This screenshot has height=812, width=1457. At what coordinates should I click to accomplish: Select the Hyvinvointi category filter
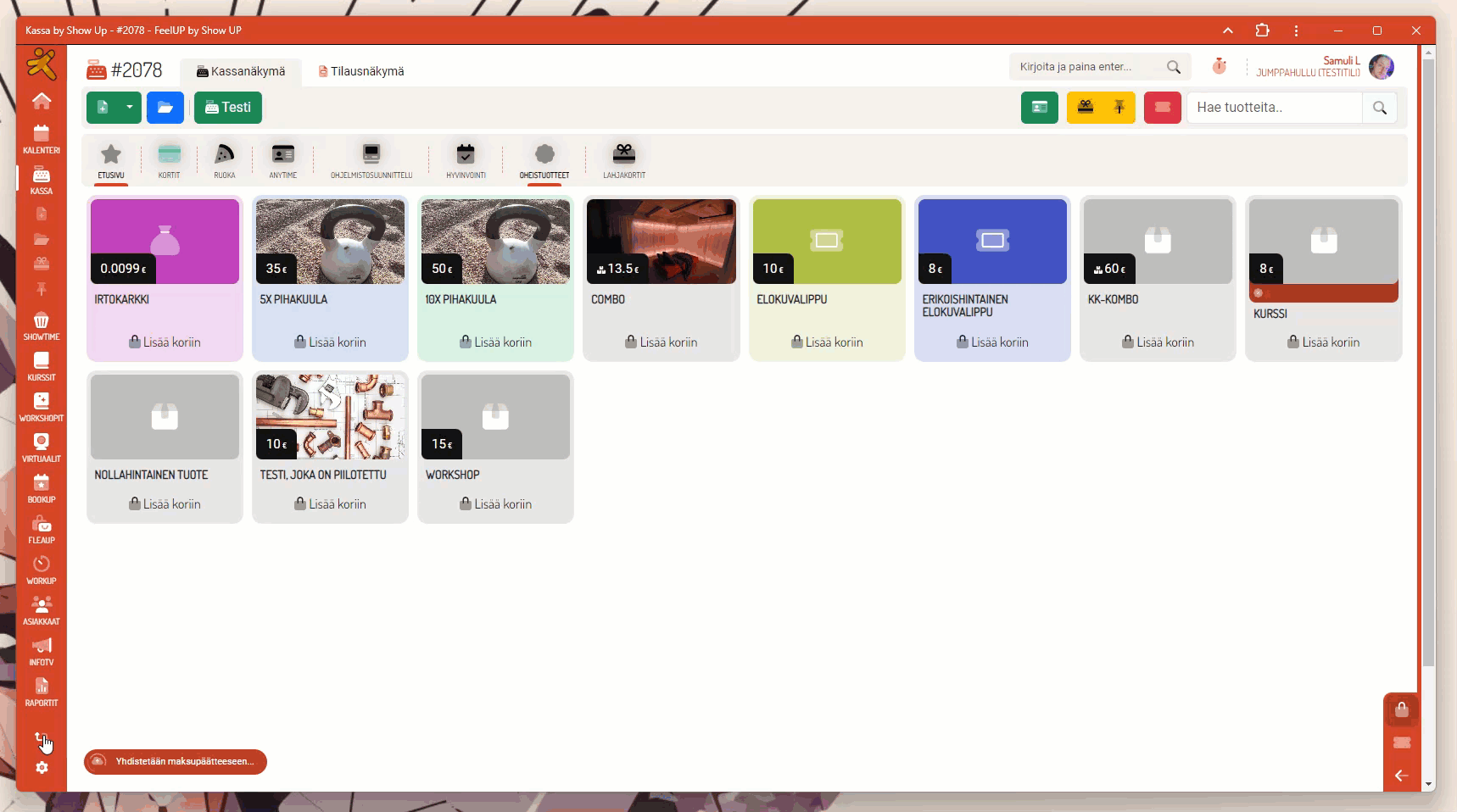[x=466, y=160]
